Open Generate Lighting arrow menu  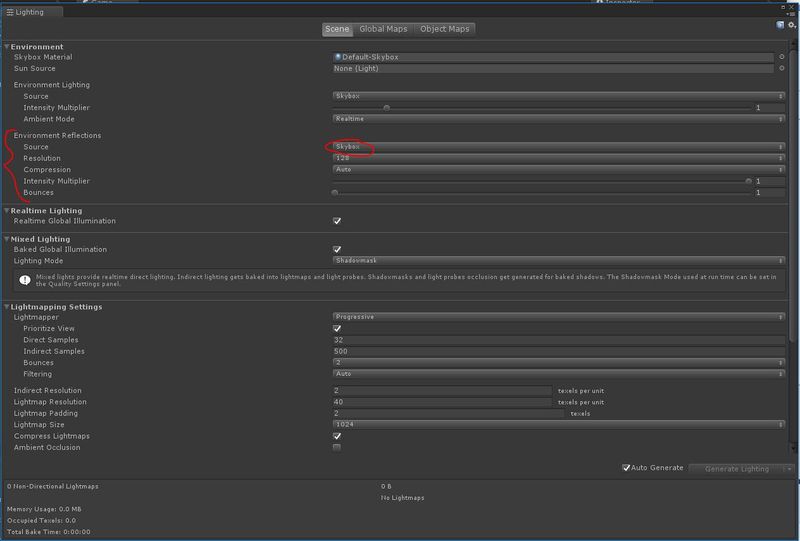(789, 469)
